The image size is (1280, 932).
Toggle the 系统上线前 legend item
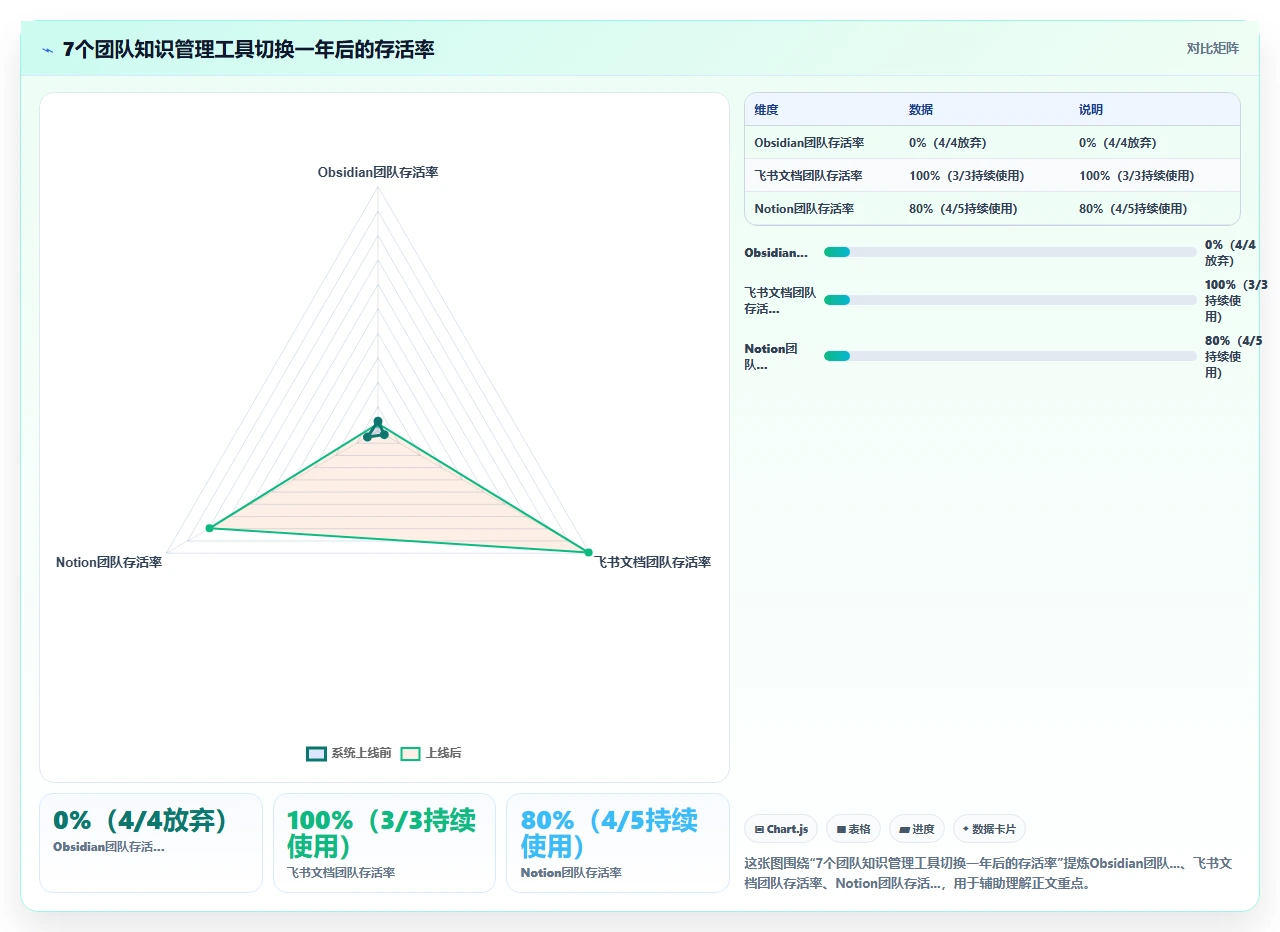pyautogui.click(x=349, y=753)
